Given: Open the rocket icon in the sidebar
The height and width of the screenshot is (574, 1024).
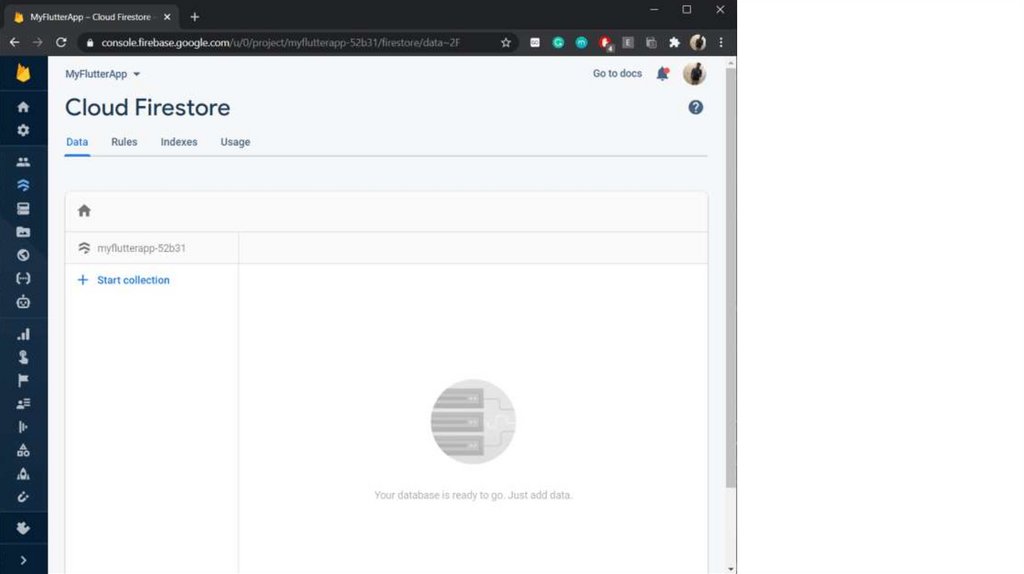Looking at the screenshot, I should point(24,474).
